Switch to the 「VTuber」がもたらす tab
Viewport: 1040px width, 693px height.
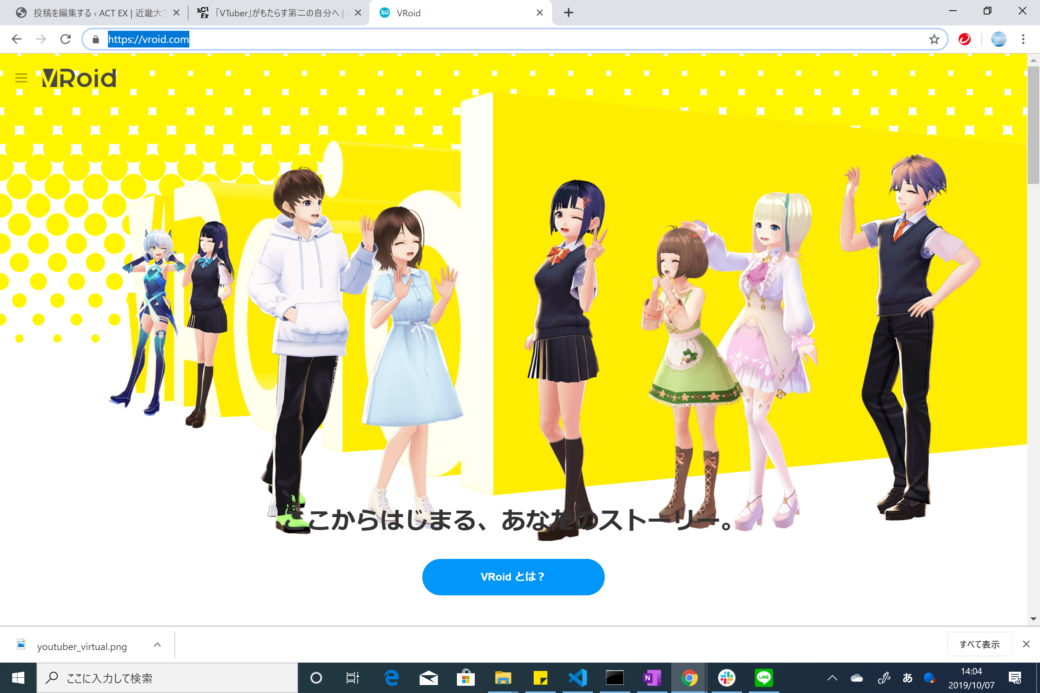[278, 13]
